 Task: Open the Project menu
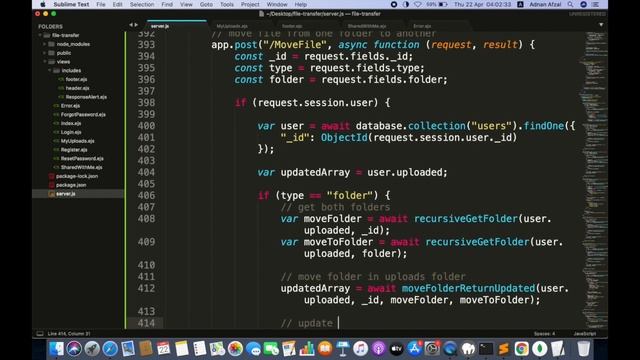250,4
